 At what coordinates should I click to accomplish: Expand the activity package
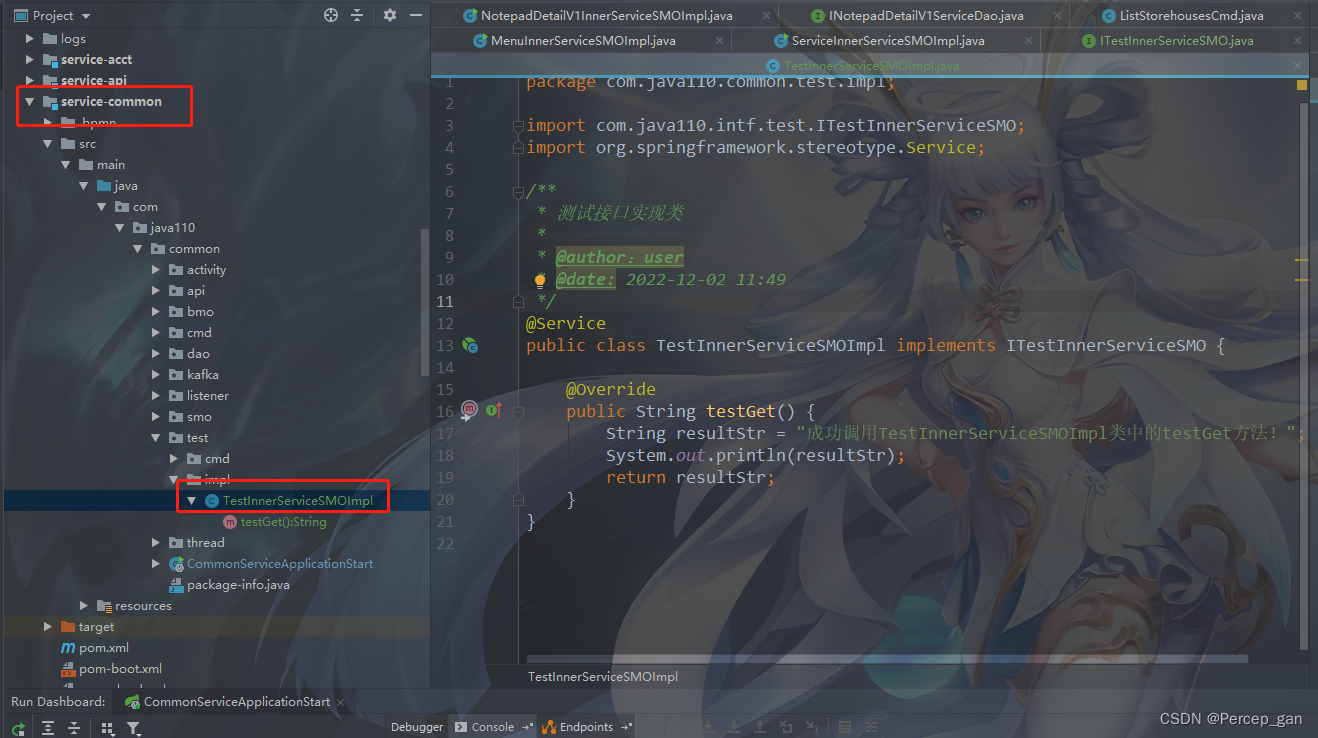pyautogui.click(x=155, y=270)
